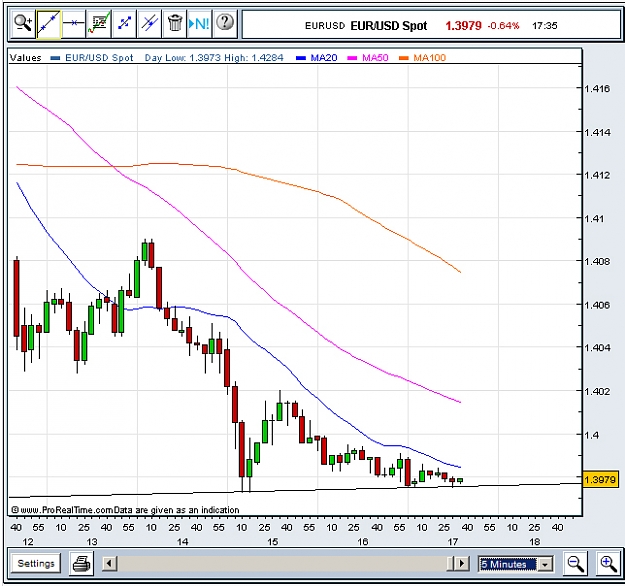
Task: Zoom out with the minus magnifier
Action: pyautogui.click(x=575, y=564)
